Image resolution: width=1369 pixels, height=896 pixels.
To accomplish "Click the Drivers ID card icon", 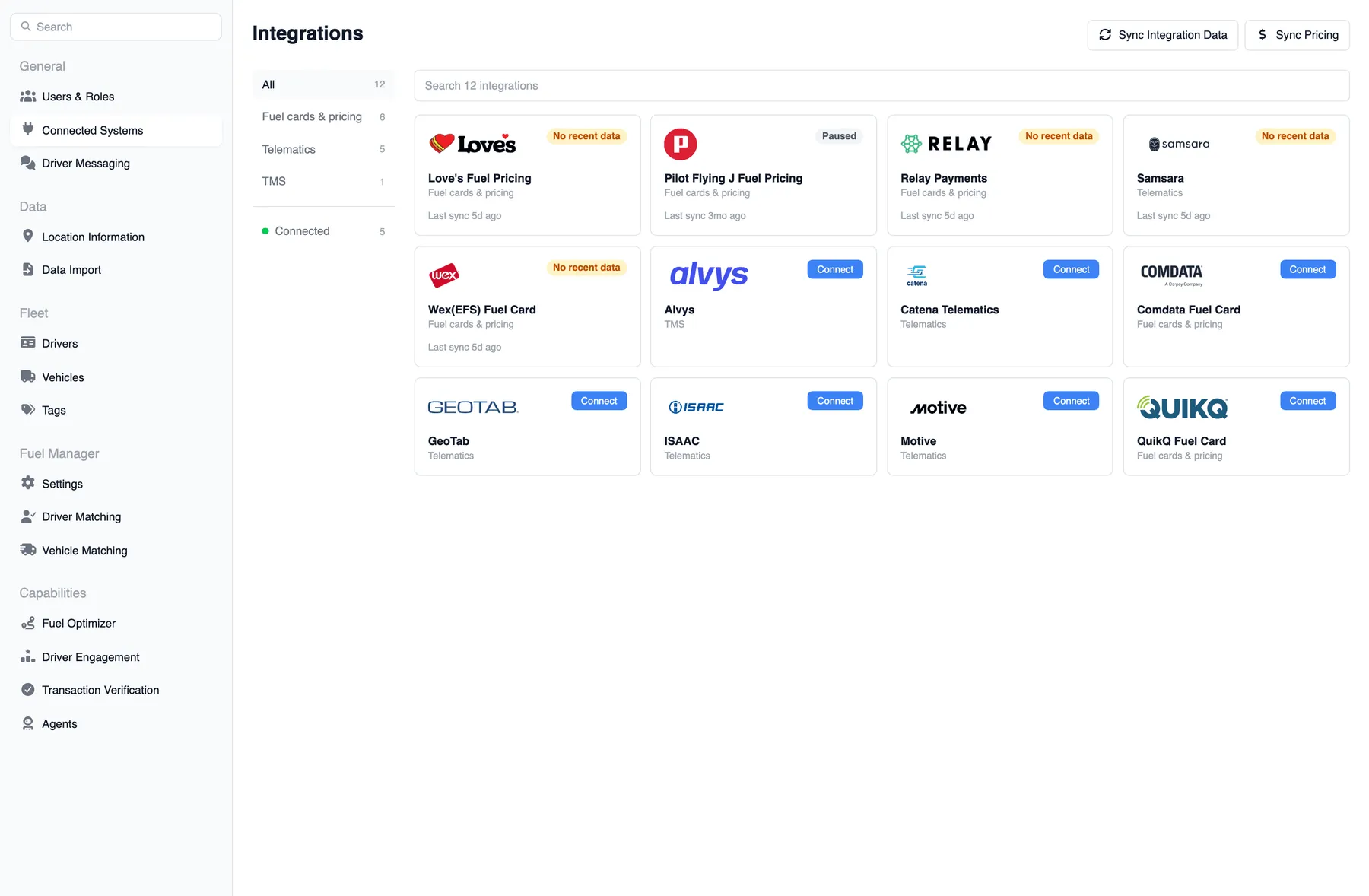I will (28, 343).
